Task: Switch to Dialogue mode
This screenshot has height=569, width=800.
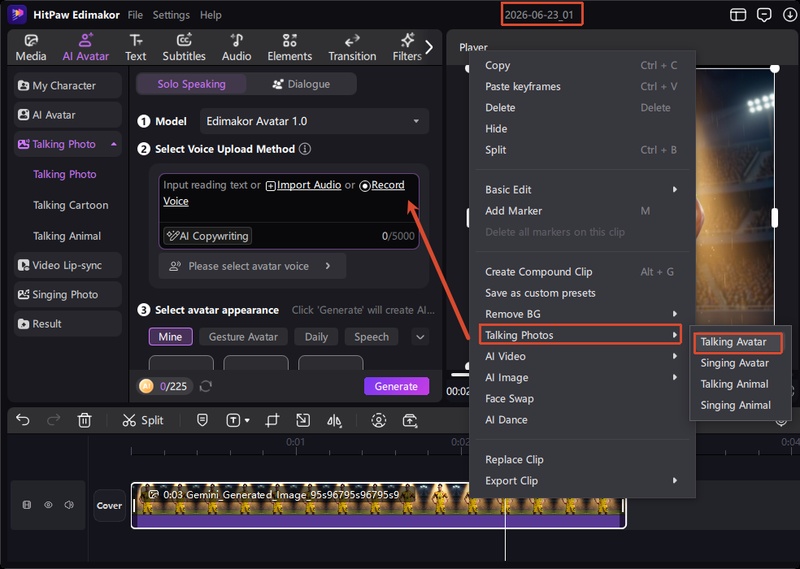Action: 301,84
